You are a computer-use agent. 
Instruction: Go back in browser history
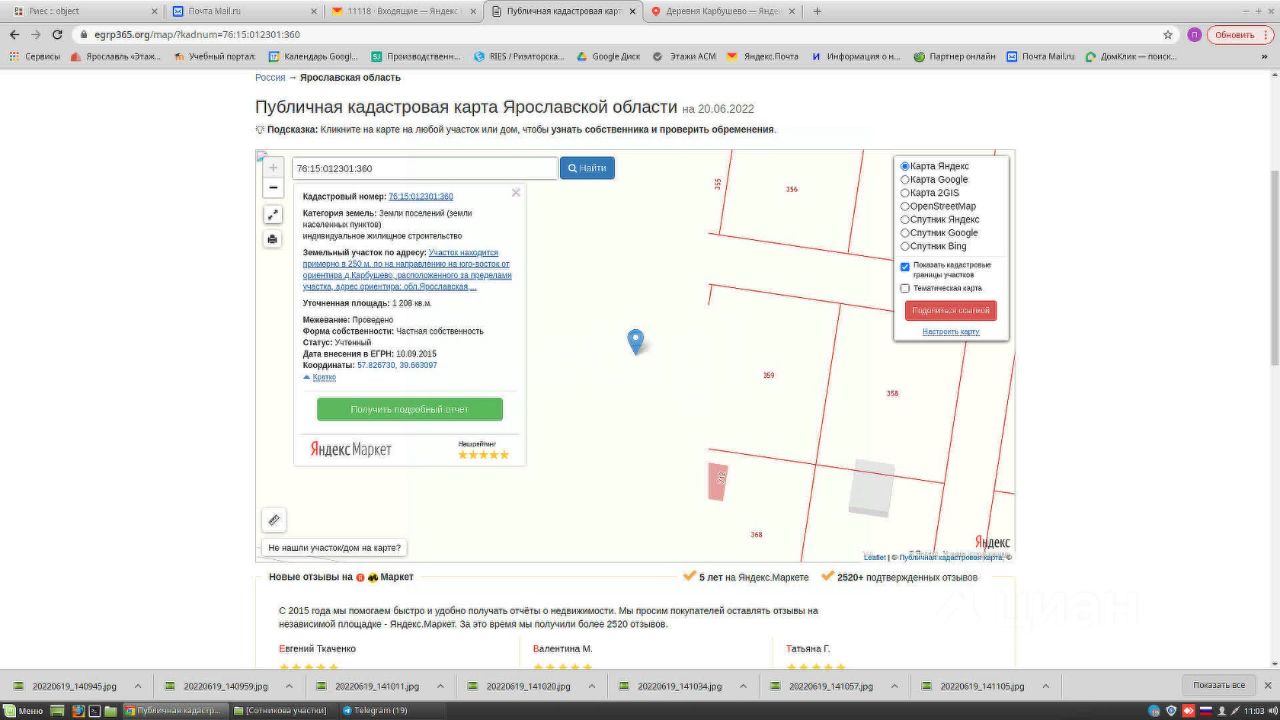pyautogui.click(x=14, y=34)
